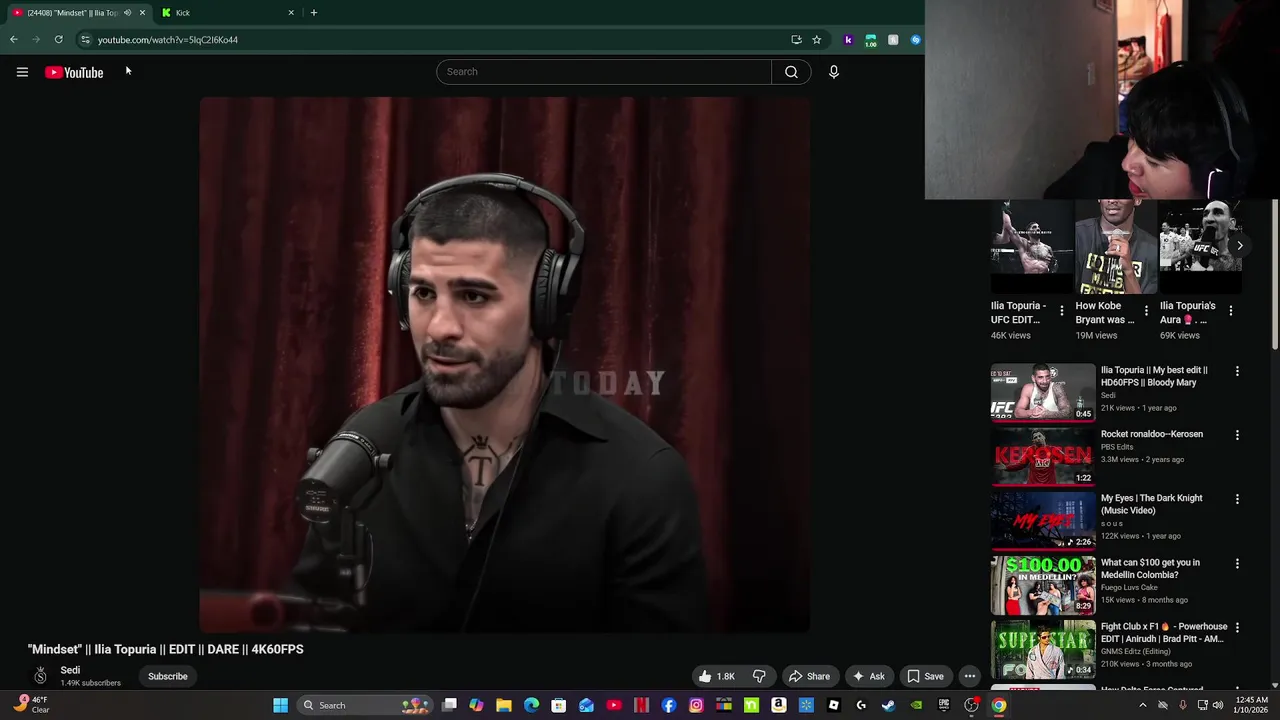This screenshot has width=1280, height=720.
Task: Switch to the Kick browser tab
Action: [226, 13]
